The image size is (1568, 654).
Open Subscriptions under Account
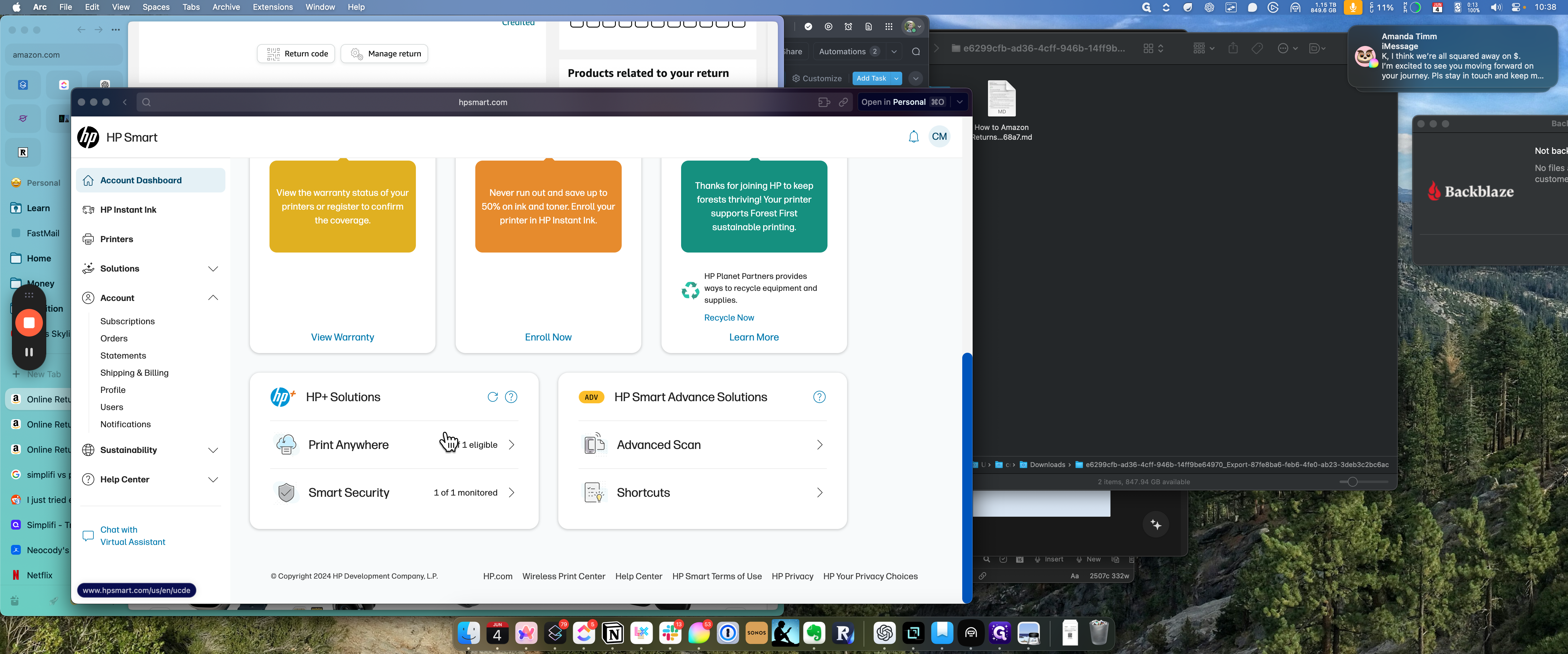[x=127, y=321]
